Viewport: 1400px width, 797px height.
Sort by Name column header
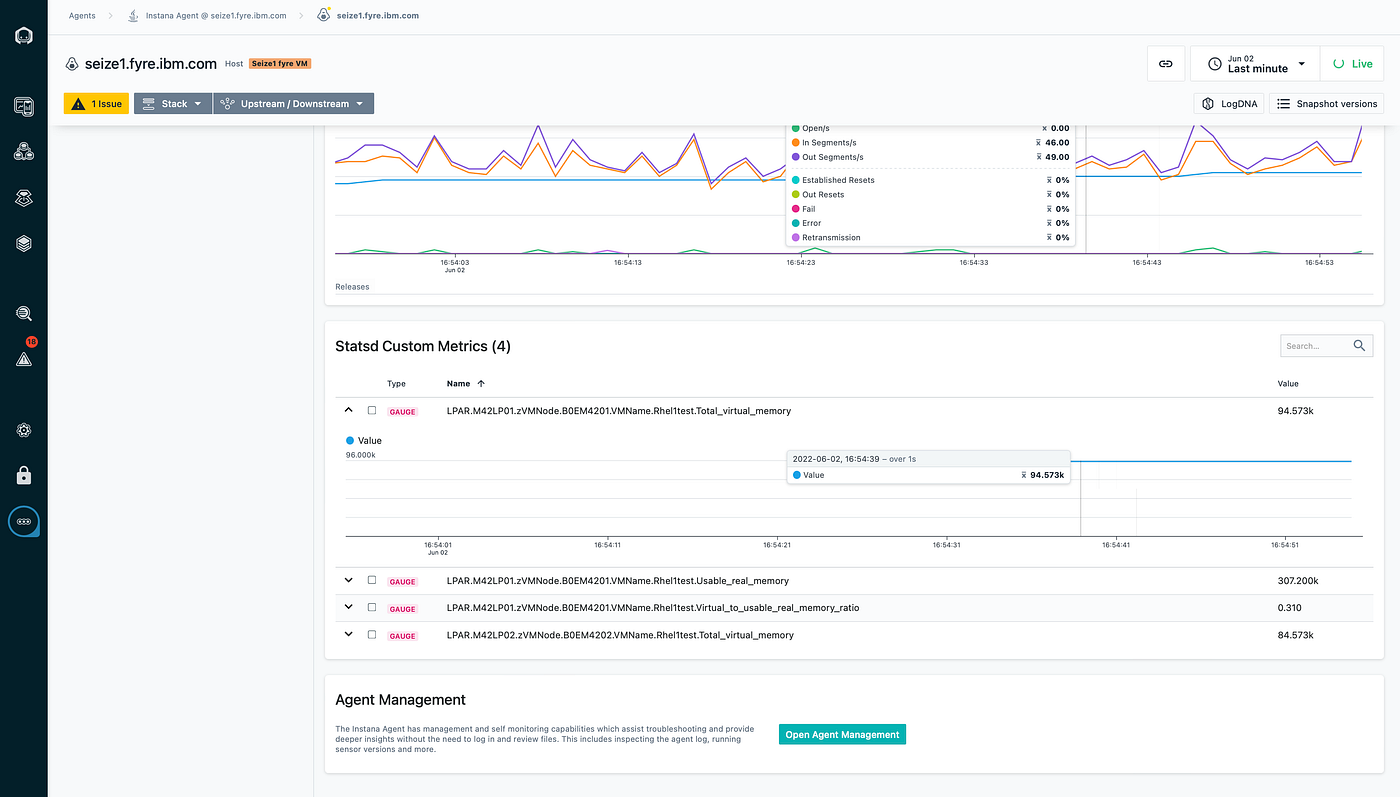459,383
